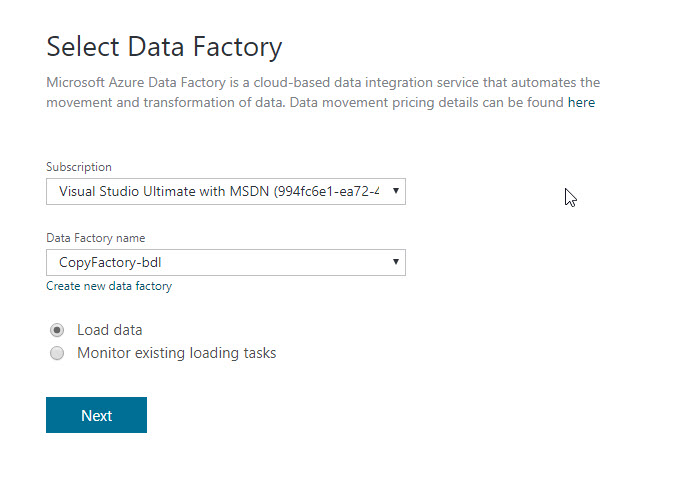697x483 pixels.
Task: Click the "Monitor existing loading tasks" label text
Action: coord(176,353)
